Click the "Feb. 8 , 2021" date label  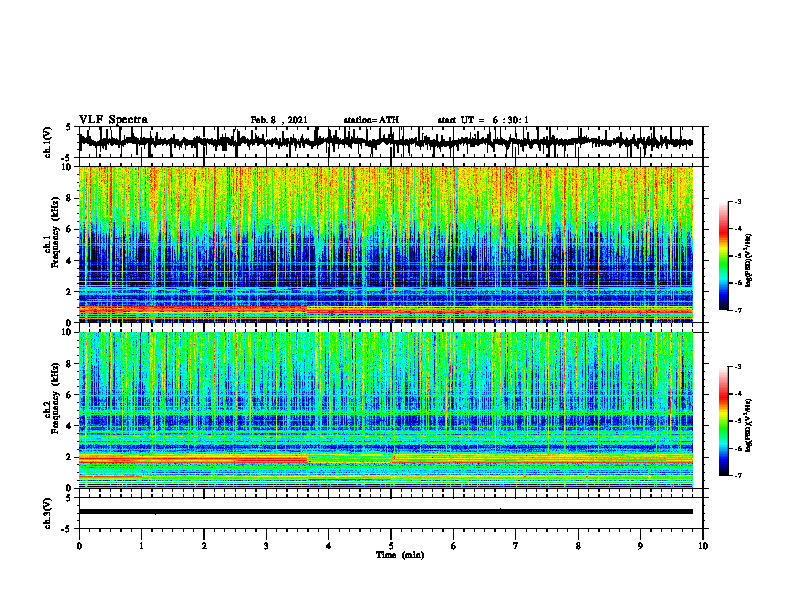(279, 120)
